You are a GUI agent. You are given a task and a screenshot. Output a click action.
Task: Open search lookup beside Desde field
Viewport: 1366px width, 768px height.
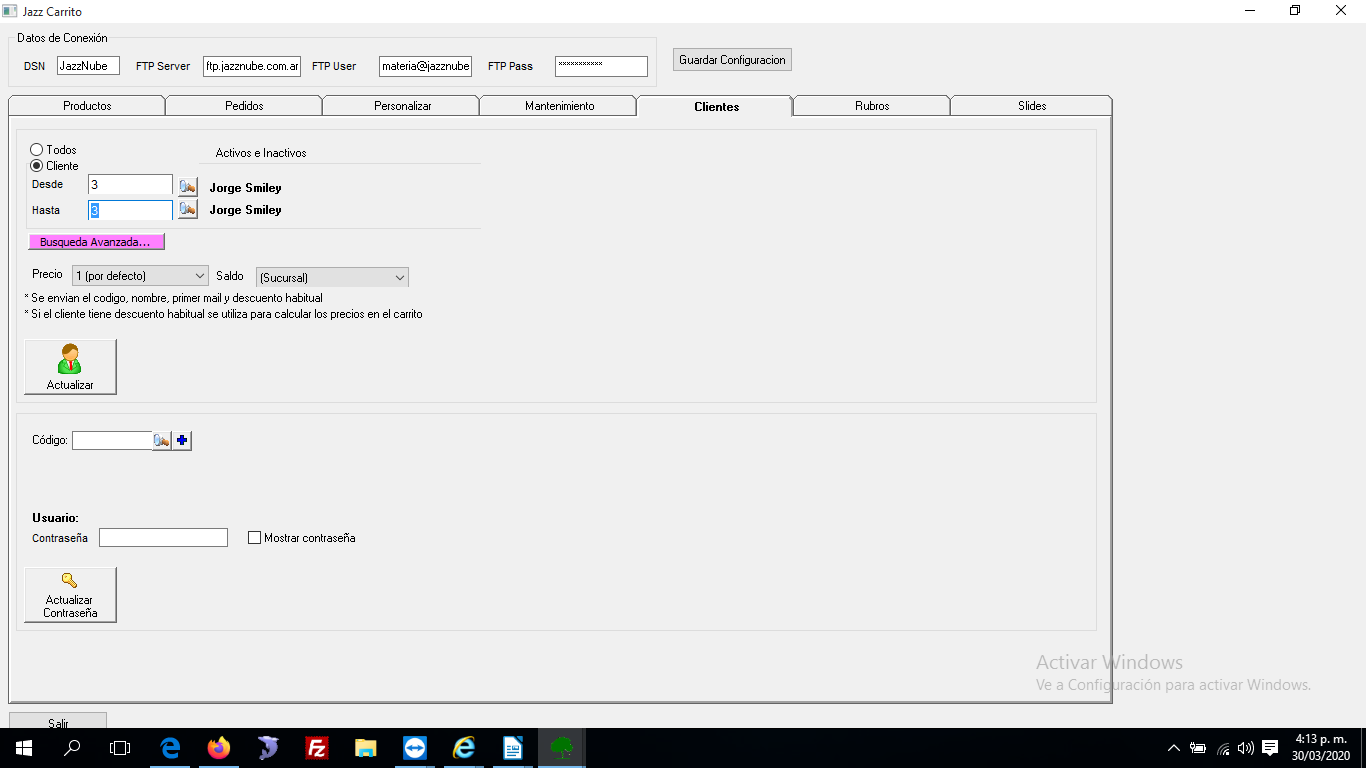(x=188, y=186)
